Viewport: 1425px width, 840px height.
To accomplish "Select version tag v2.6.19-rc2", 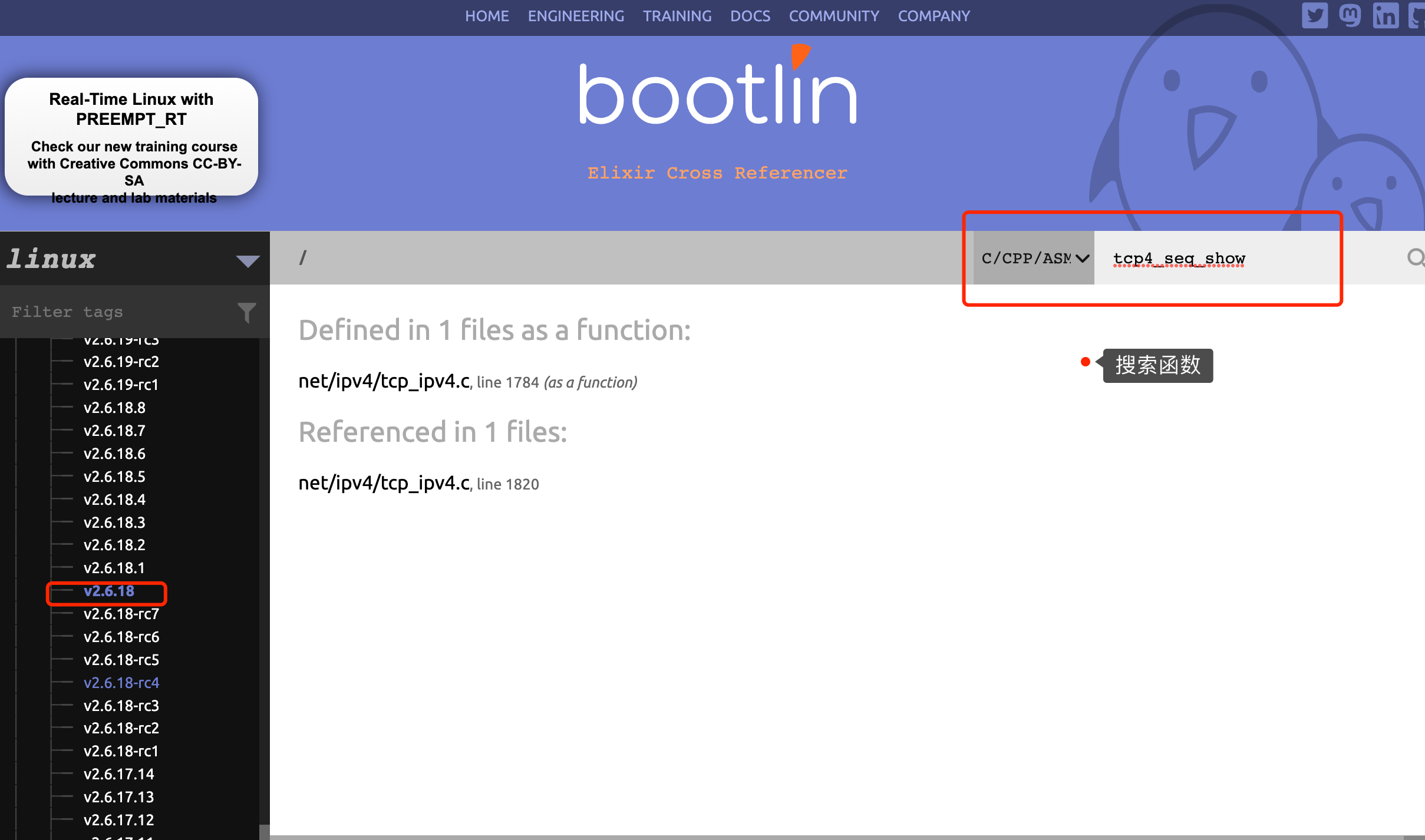I will coord(121,362).
